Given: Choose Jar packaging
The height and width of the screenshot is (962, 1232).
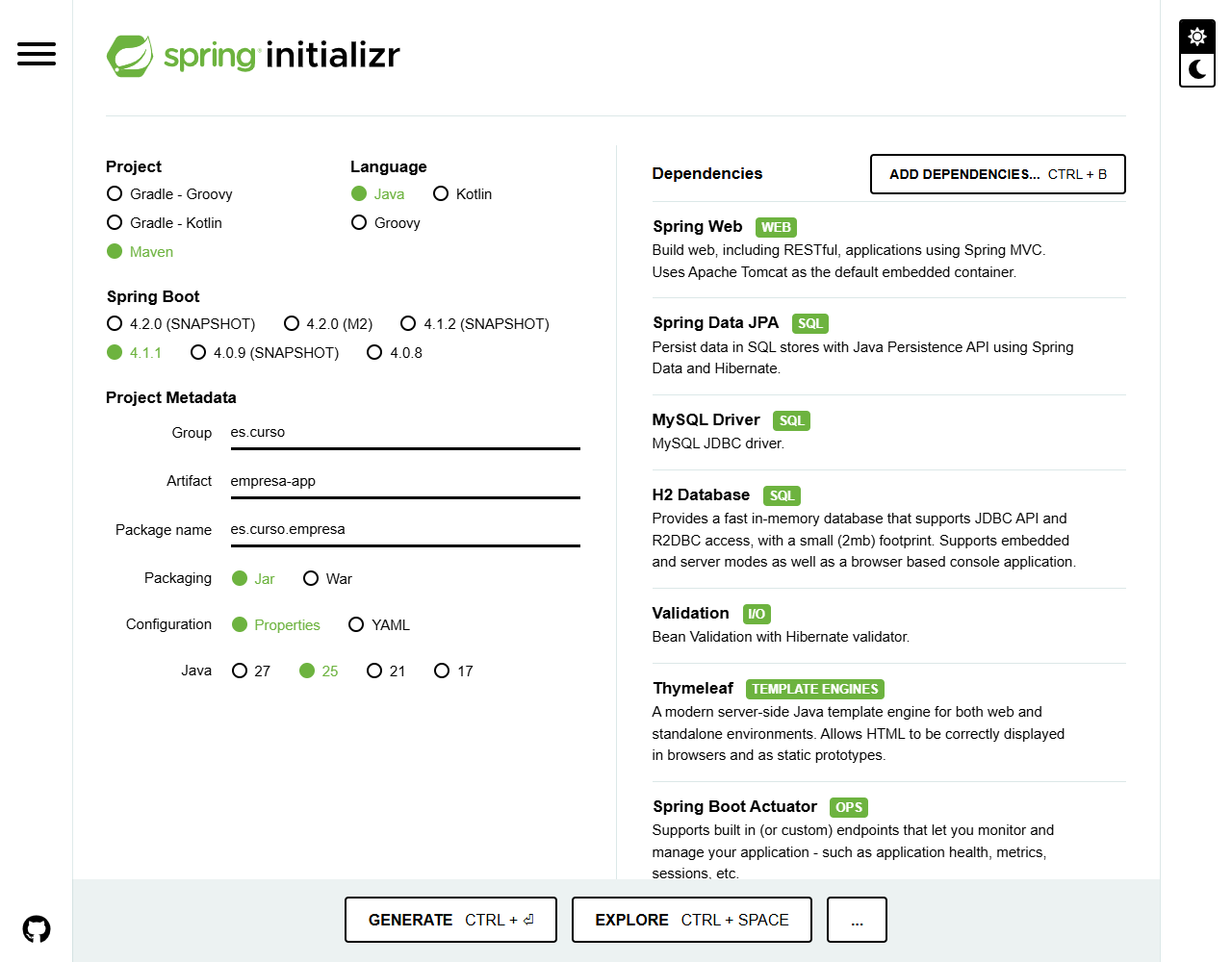Looking at the screenshot, I should pyautogui.click(x=254, y=579).
